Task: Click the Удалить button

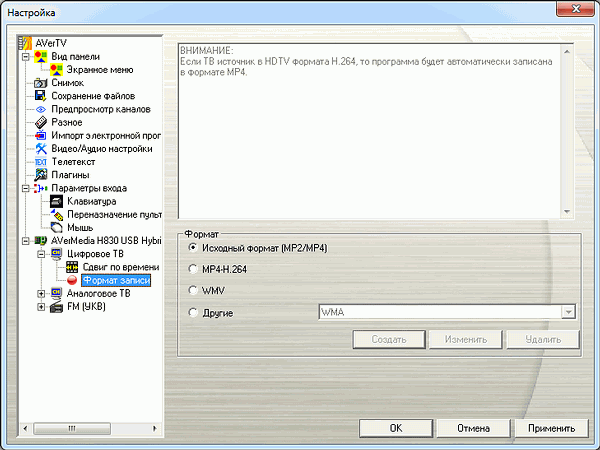Action: [543, 339]
